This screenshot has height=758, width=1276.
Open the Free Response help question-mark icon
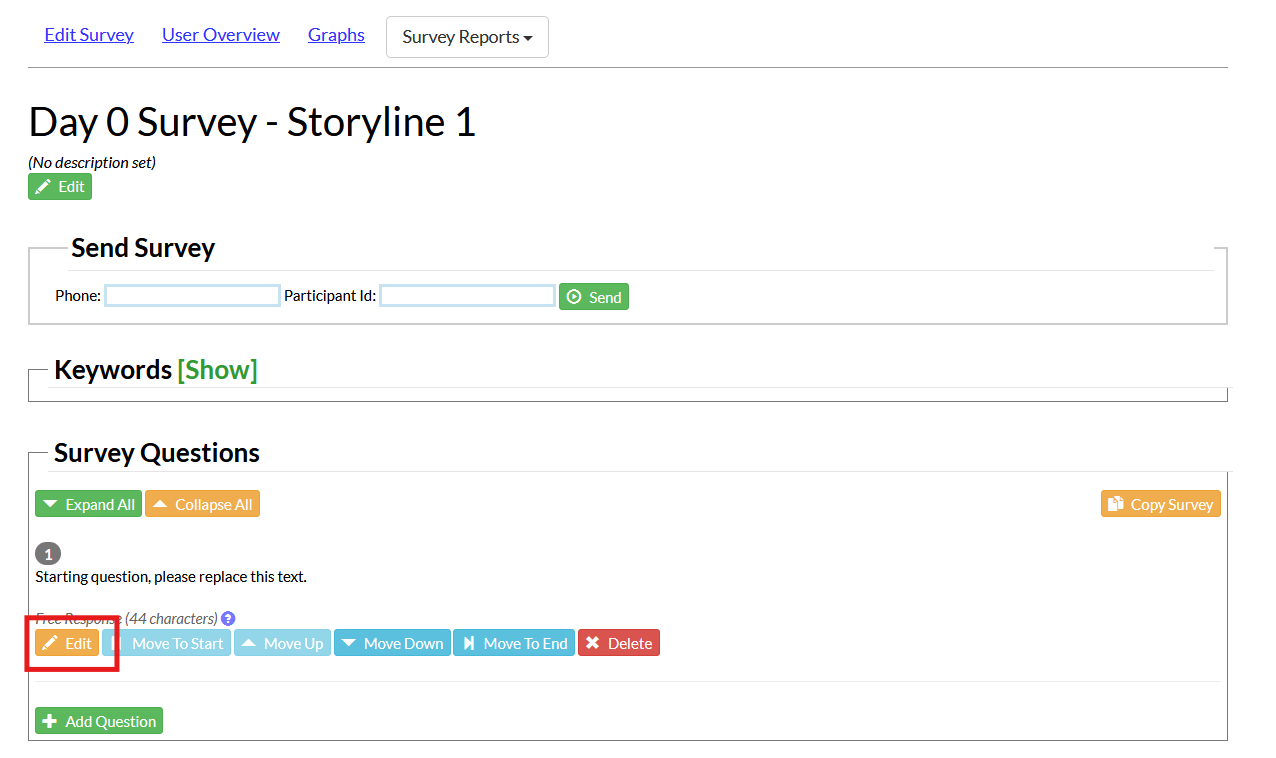tap(228, 619)
